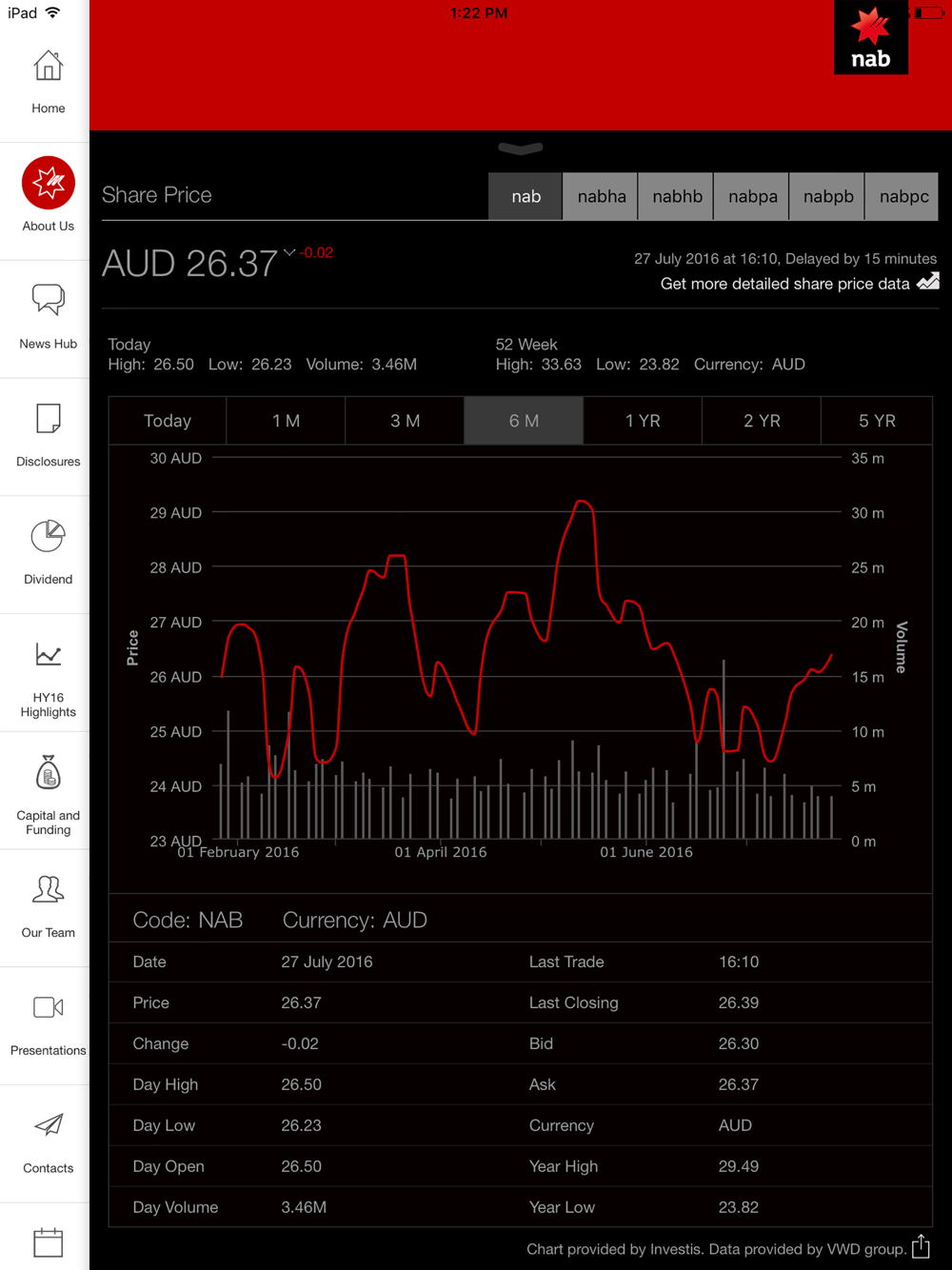Switch the chart to the Today range

click(x=168, y=421)
